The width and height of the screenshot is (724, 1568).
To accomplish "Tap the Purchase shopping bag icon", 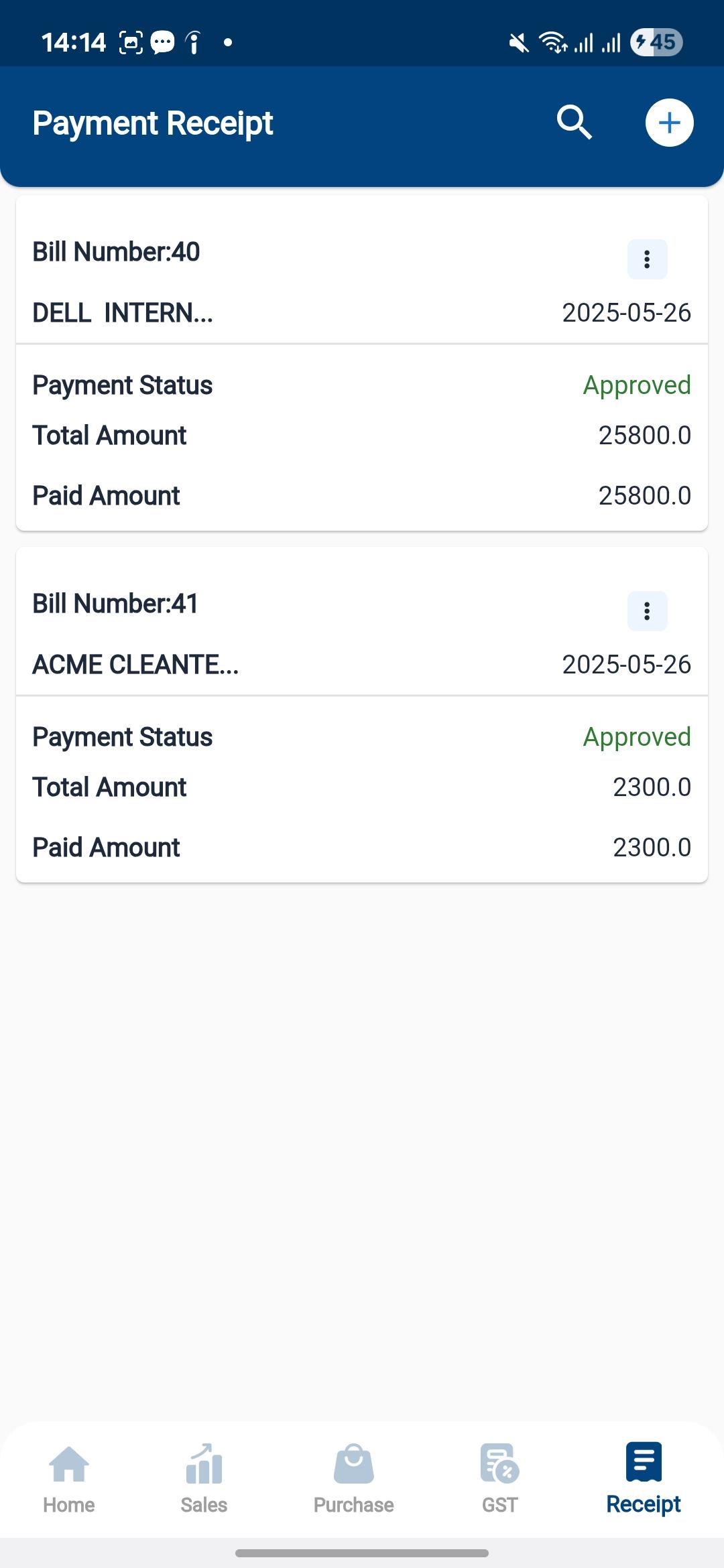I will pyautogui.click(x=353, y=1463).
